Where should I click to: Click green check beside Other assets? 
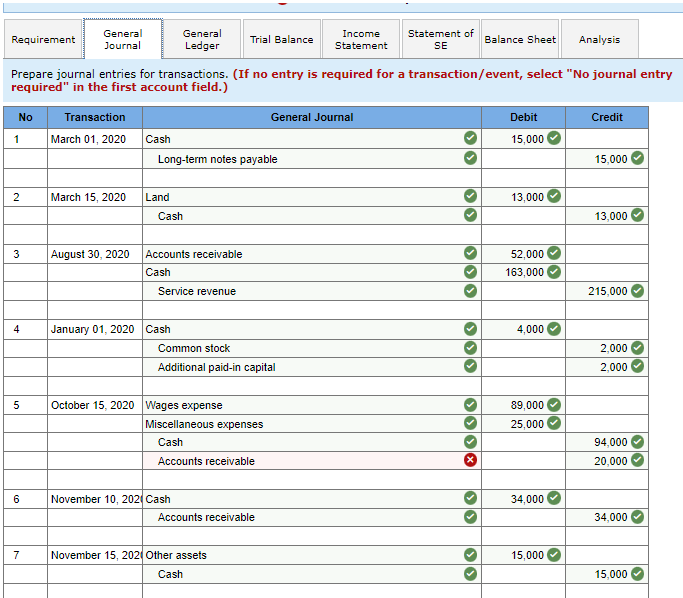click(x=470, y=555)
